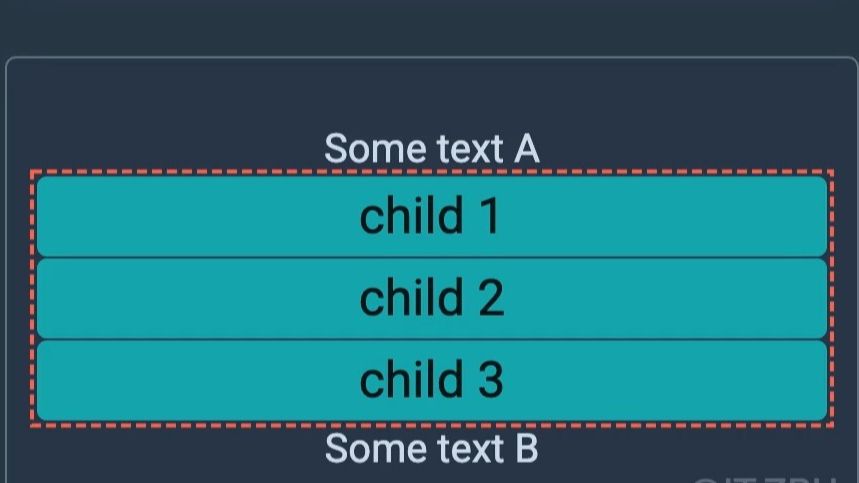Viewport: 859px width, 483px height.
Task: Click the digit 3 in child 3
Action: [490, 380]
